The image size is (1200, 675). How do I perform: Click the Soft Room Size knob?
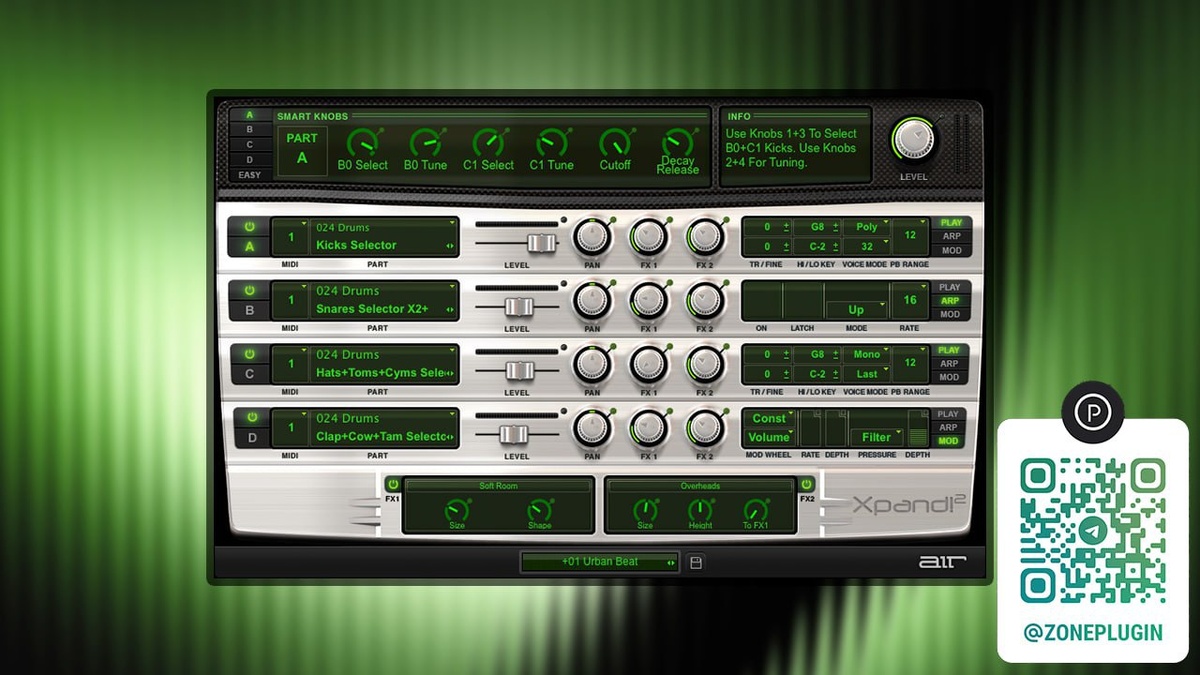pyautogui.click(x=456, y=508)
